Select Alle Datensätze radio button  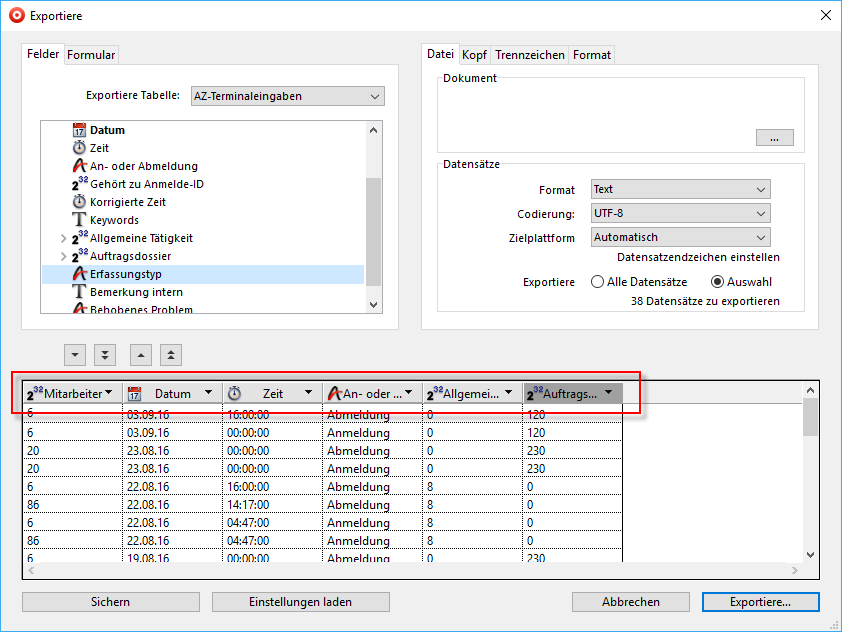(598, 282)
